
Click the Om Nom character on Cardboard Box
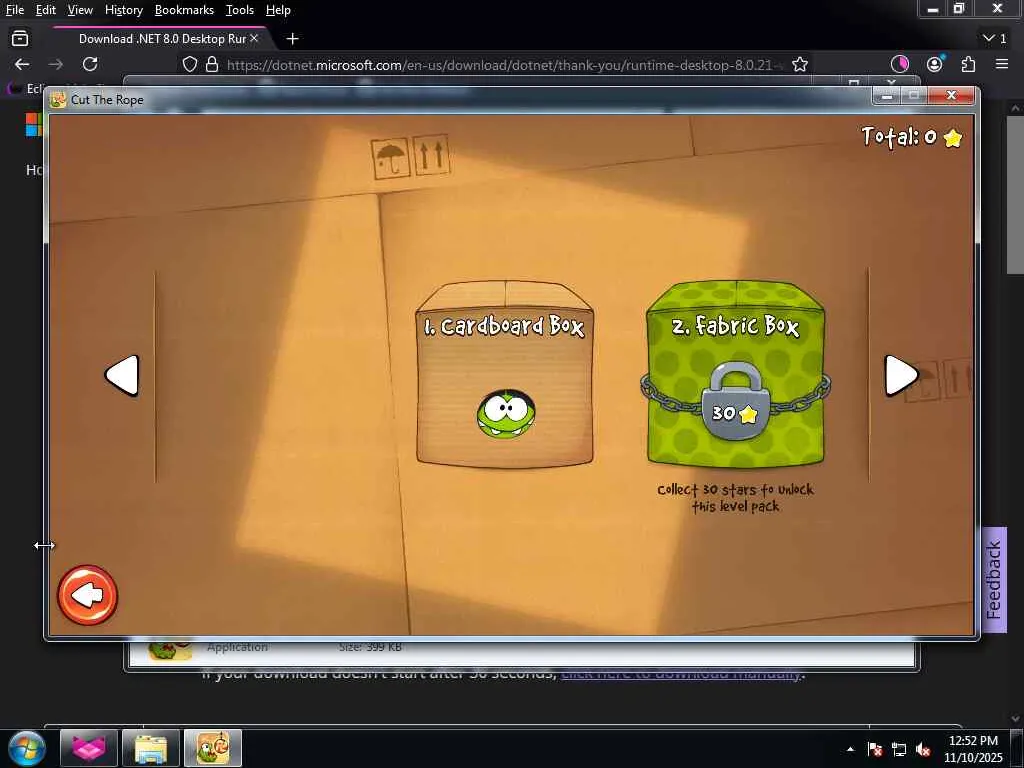click(506, 414)
